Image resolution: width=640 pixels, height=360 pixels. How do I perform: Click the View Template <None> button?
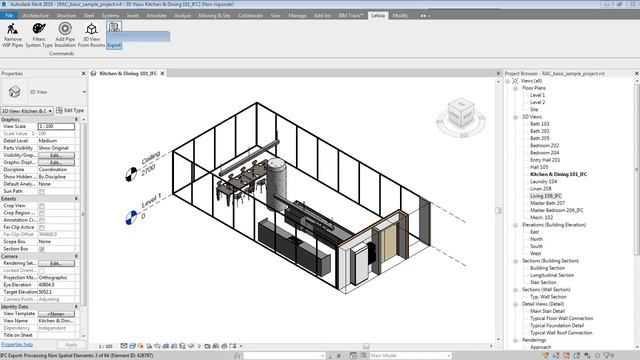[56, 314]
